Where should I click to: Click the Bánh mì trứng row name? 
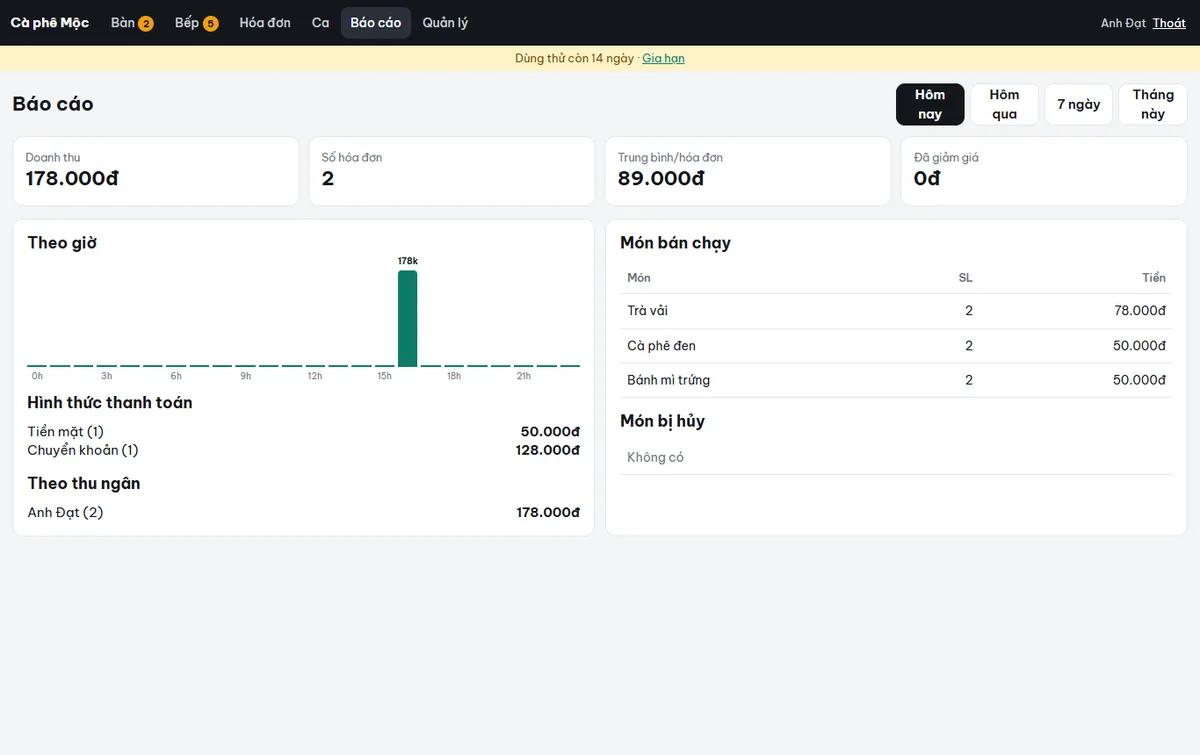pos(668,380)
